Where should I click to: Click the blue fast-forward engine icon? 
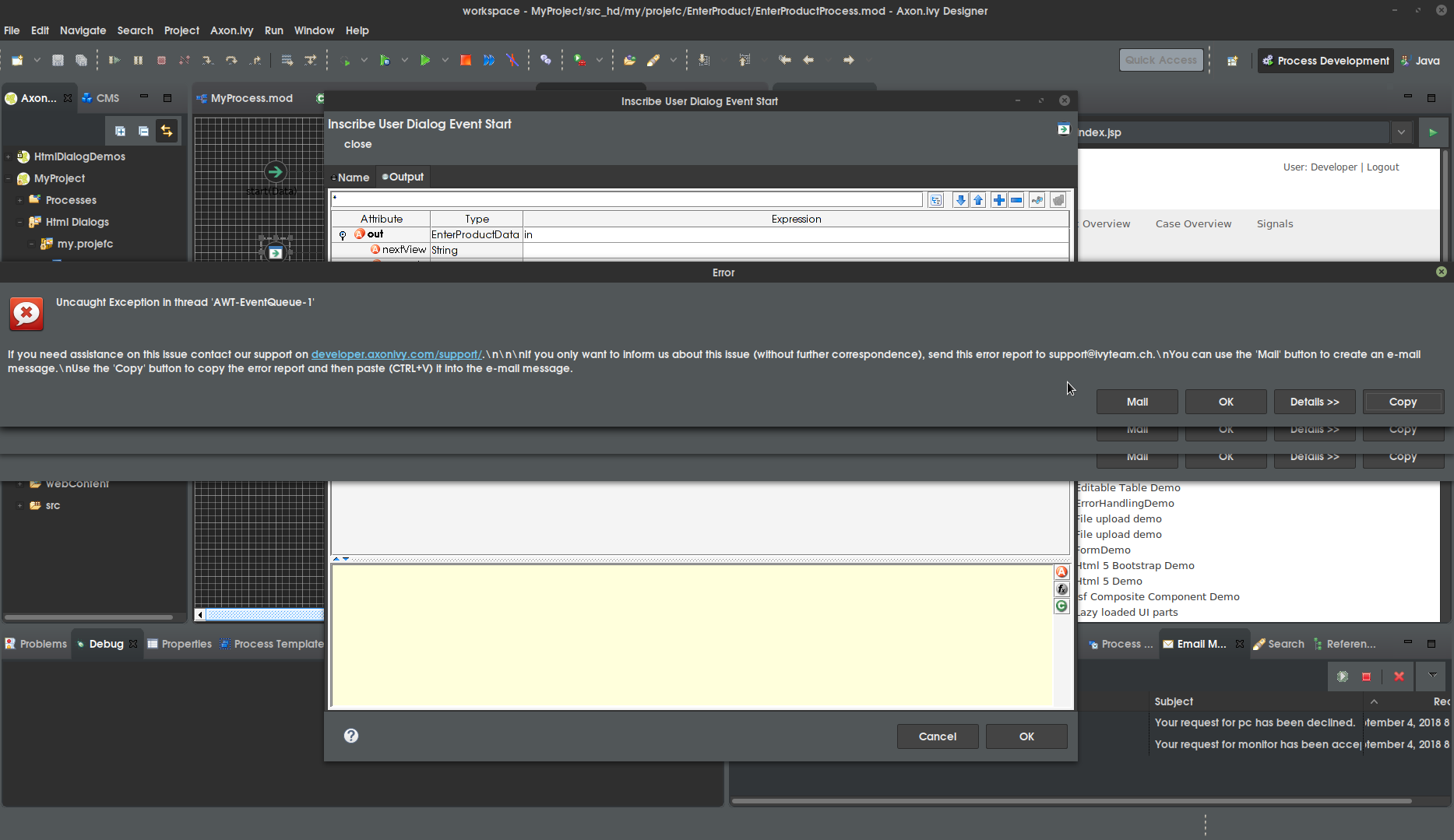pyautogui.click(x=489, y=60)
